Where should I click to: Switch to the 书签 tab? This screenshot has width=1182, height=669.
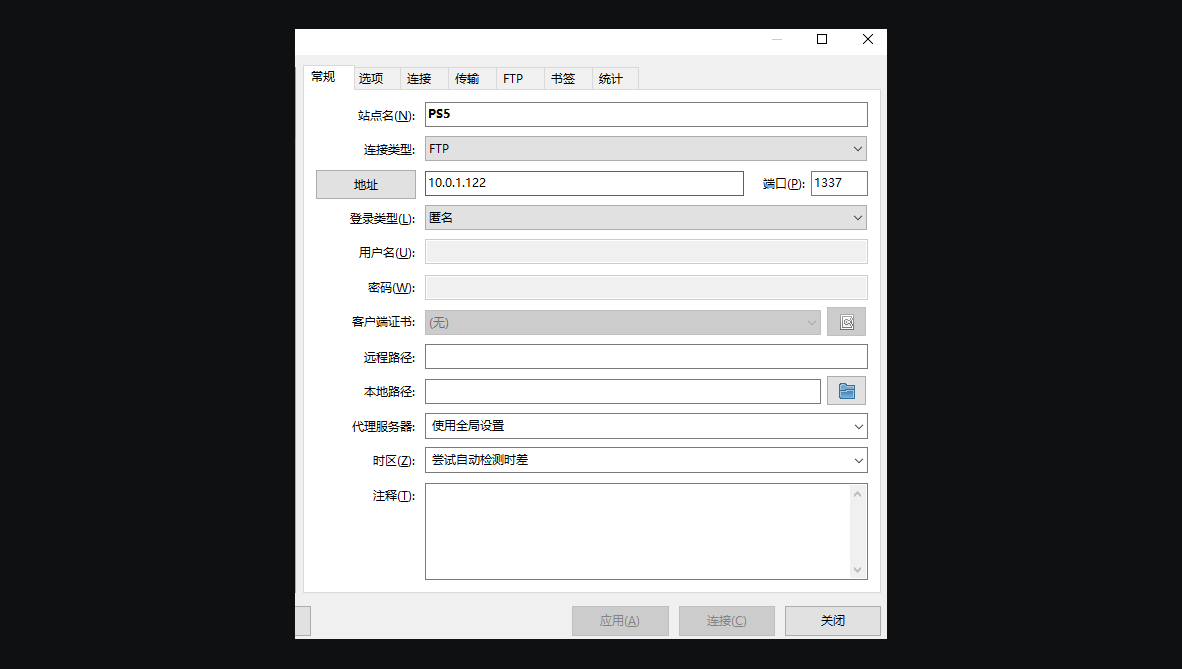click(x=562, y=77)
